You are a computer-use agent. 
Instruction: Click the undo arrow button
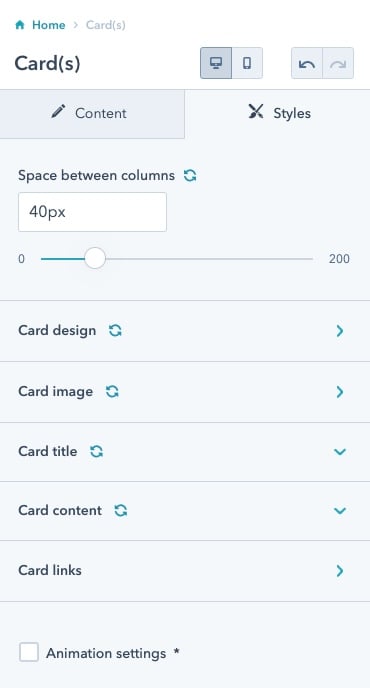point(307,63)
